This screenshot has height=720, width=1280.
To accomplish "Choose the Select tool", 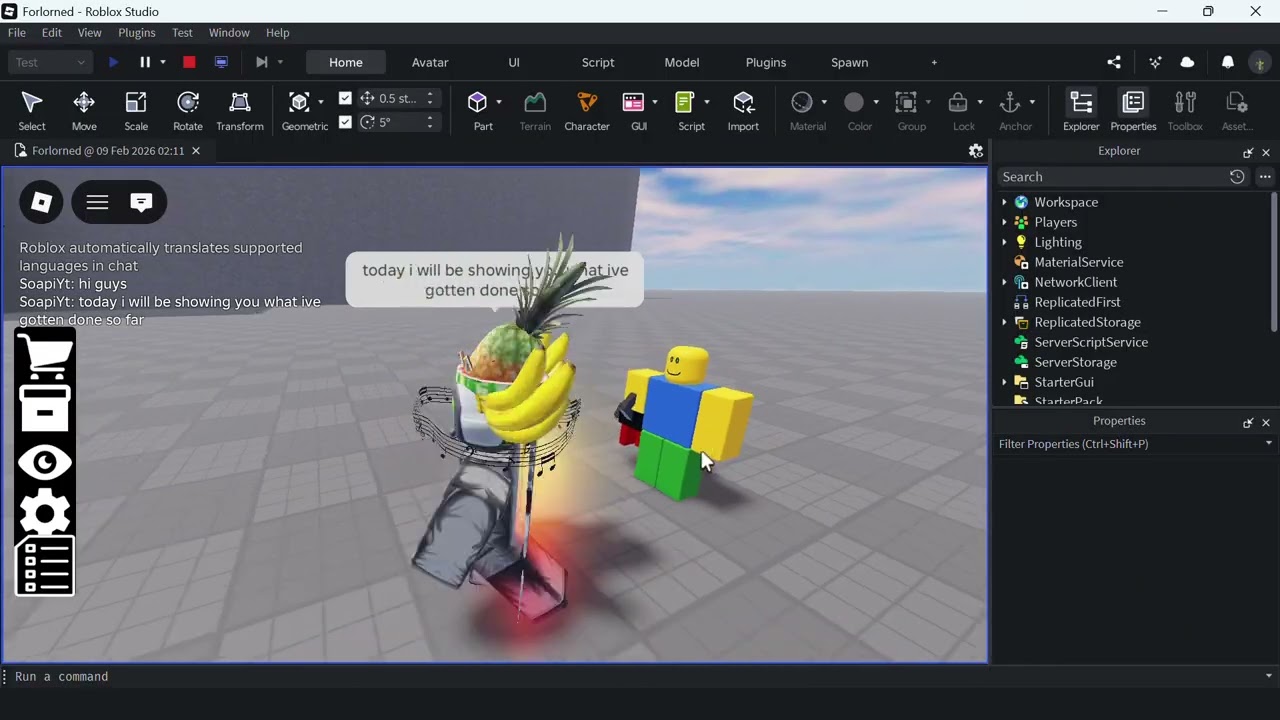I will (32, 111).
